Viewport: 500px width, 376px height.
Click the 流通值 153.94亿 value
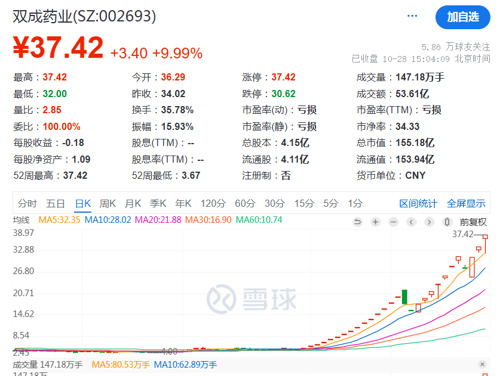pyautogui.click(x=415, y=159)
